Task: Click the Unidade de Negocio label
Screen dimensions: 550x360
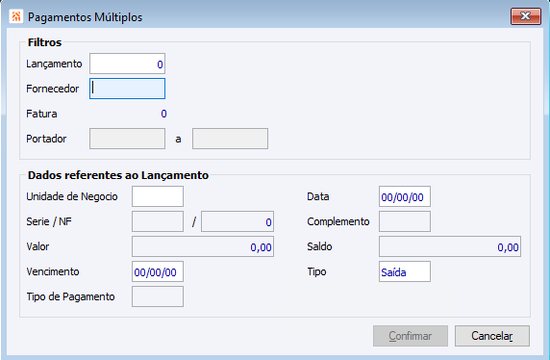Action: 72,196
